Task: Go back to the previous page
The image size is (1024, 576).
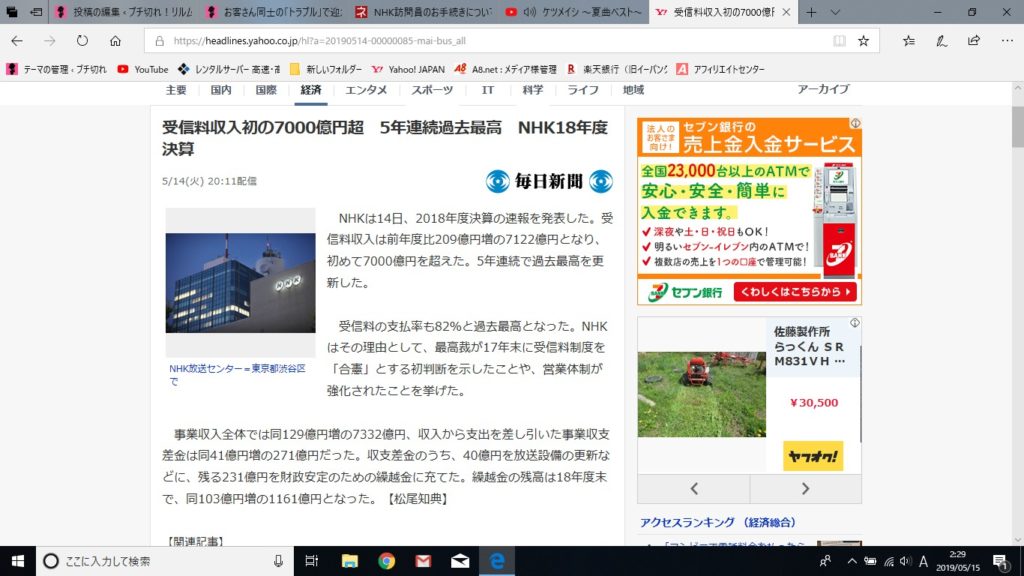Action: pyautogui.click(x=17, y=40)
